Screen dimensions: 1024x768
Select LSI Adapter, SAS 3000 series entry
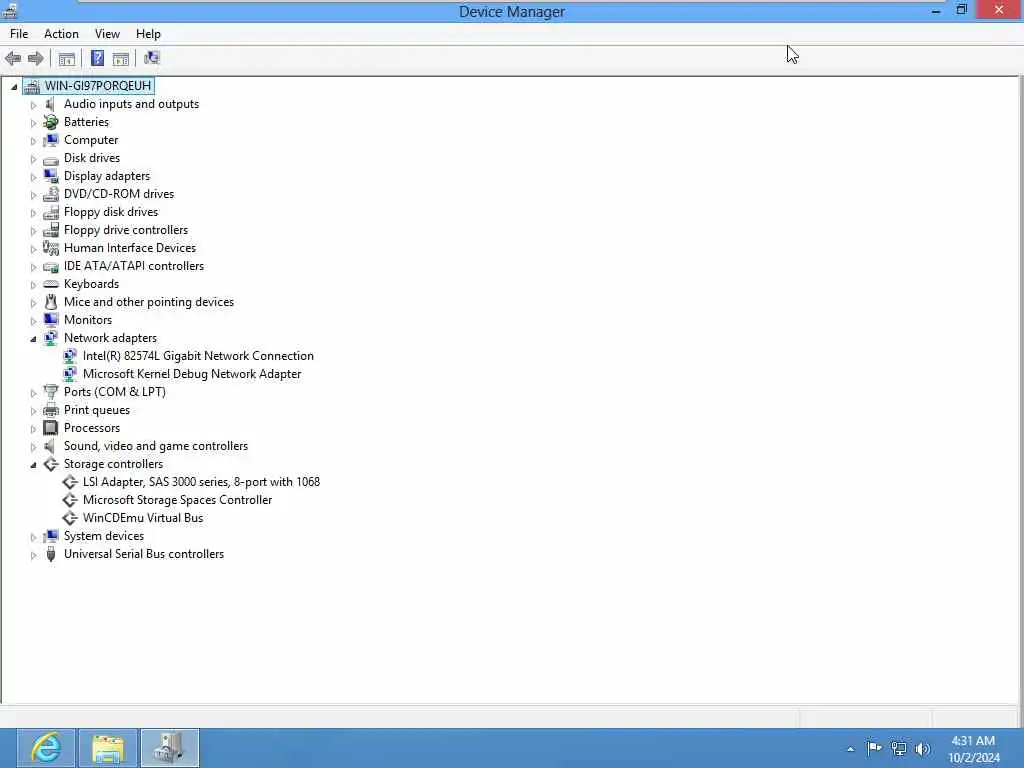[x=201, y=482]
